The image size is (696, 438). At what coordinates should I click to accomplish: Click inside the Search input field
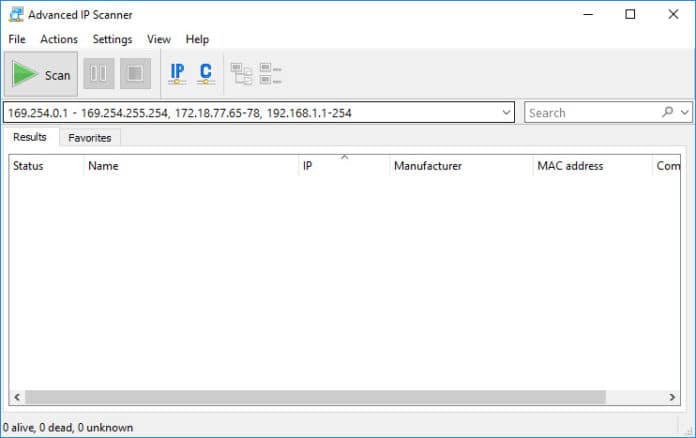590,113
